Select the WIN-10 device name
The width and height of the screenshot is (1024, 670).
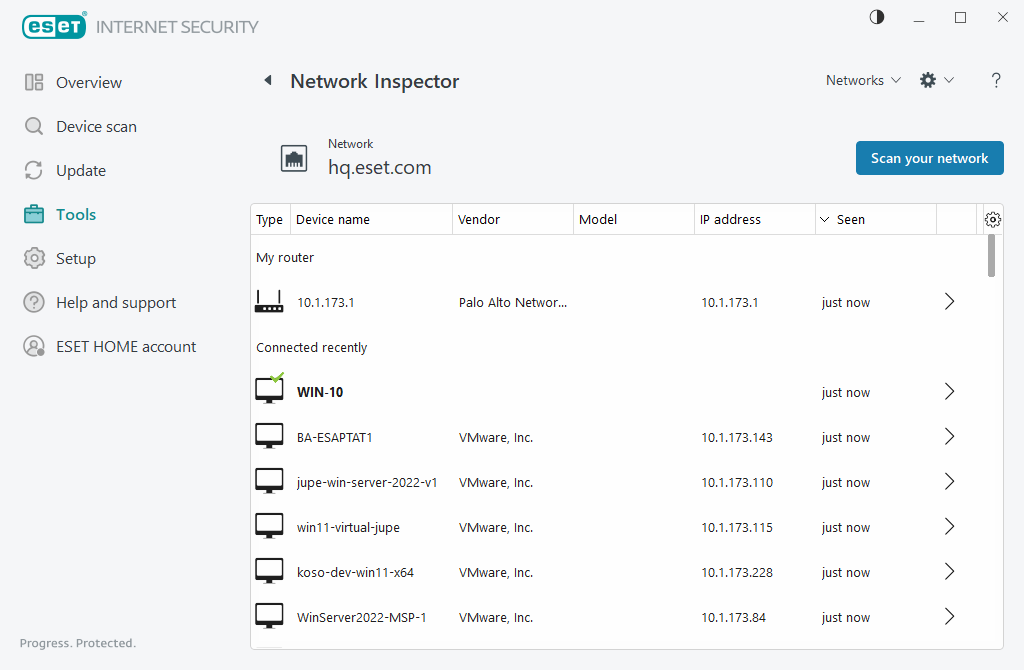(x=320, y=392)
